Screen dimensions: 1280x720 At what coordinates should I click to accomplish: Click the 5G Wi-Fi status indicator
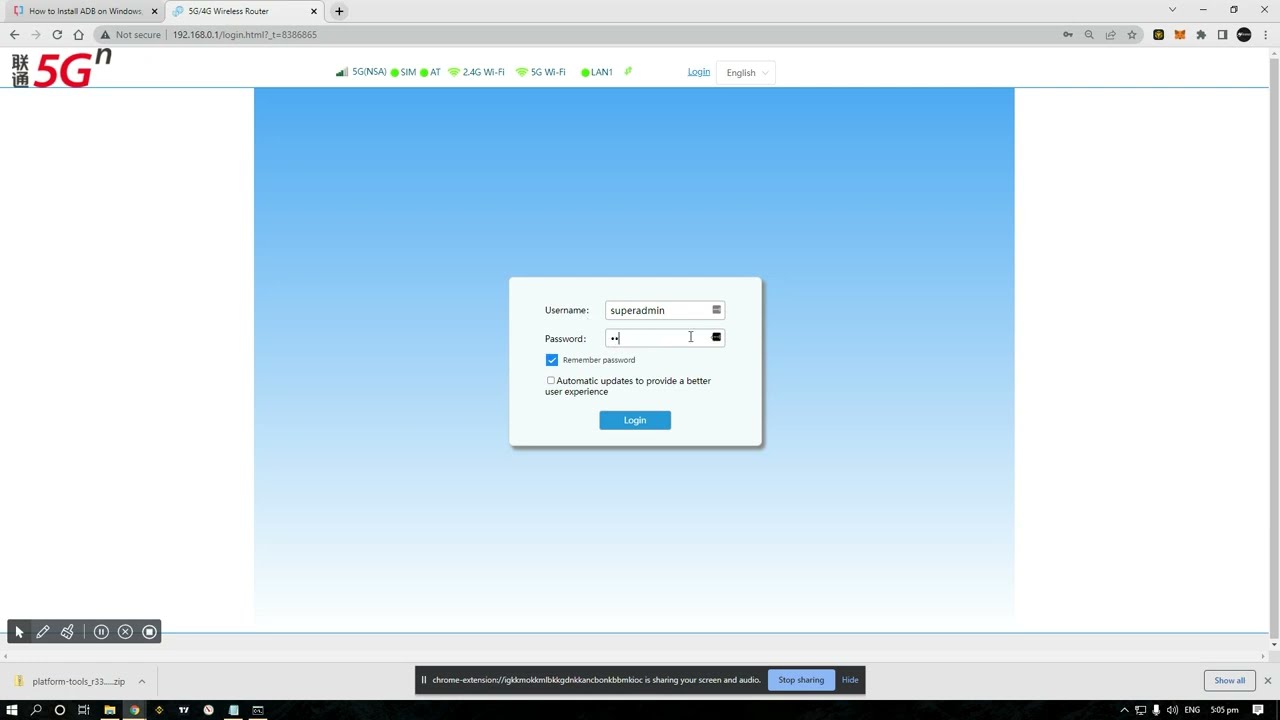540,72
